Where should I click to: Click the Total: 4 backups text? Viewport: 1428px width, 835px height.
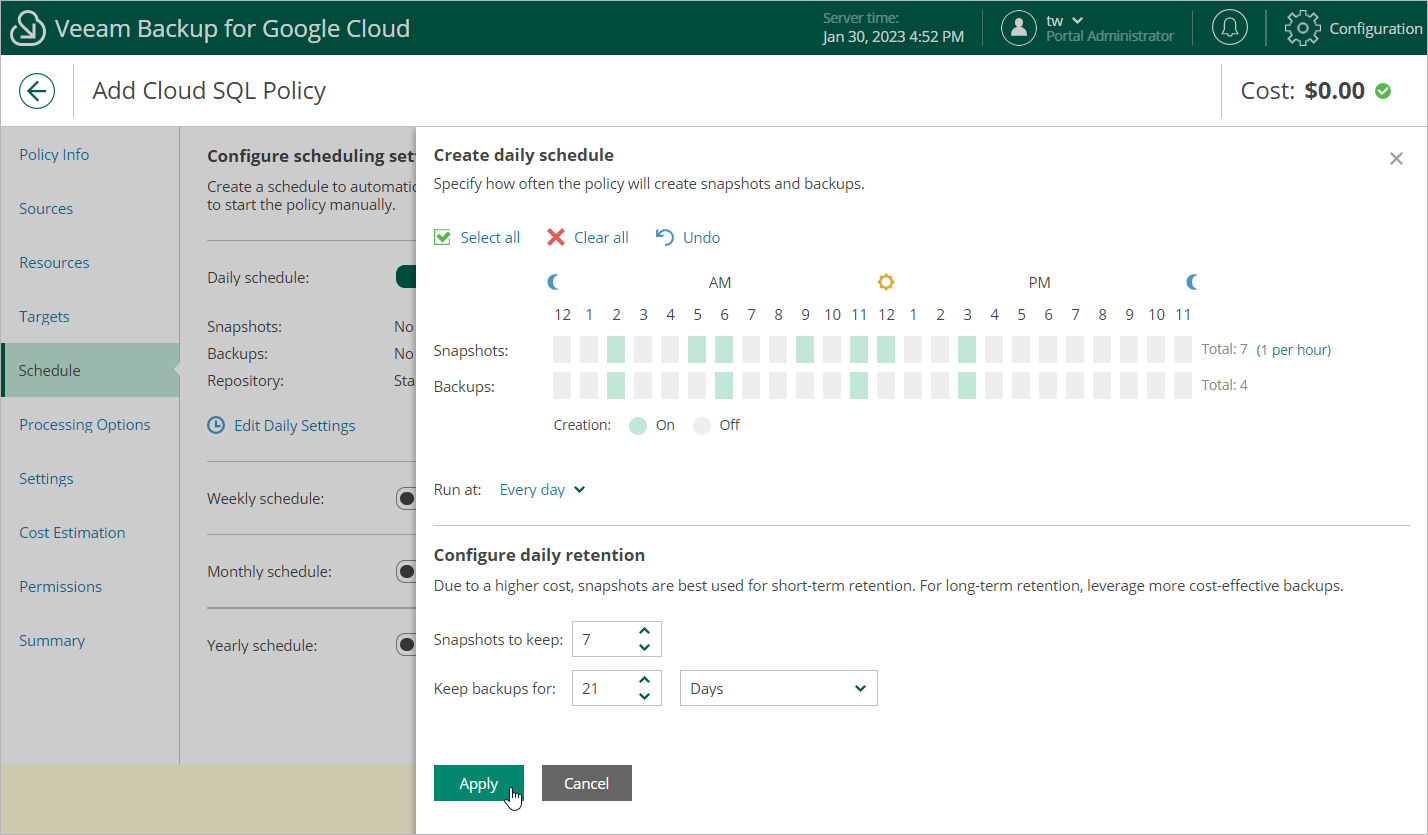(x=1224, y=385)
